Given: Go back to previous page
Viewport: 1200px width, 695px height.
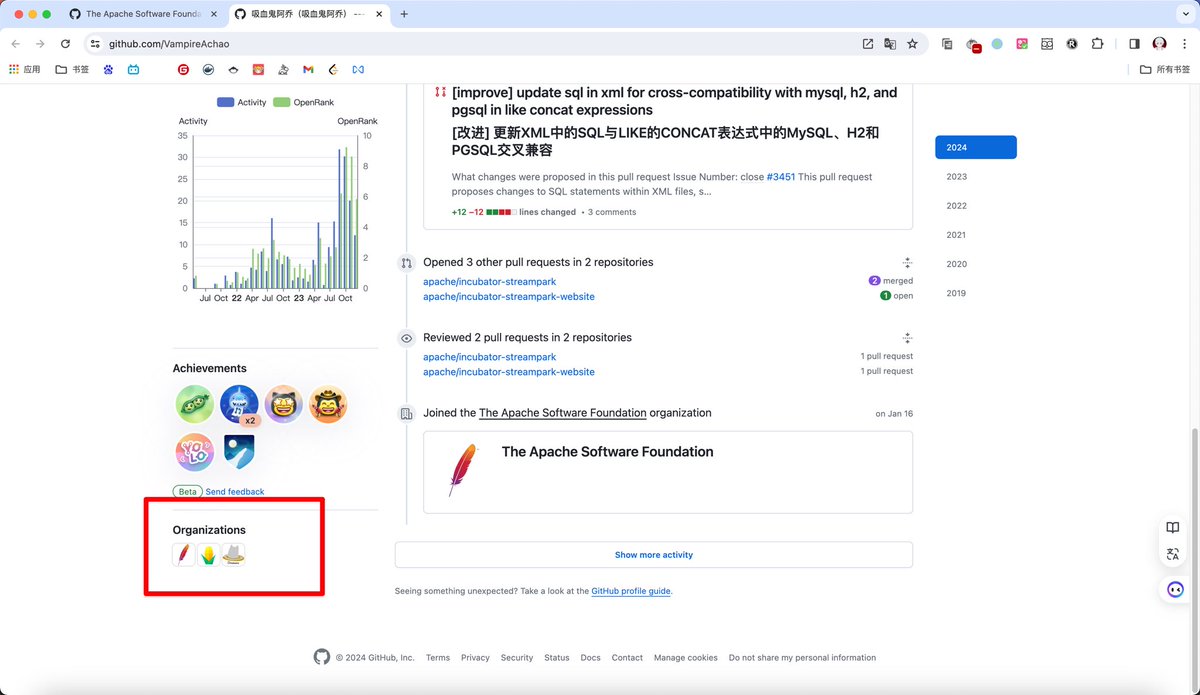Looking at the screenshot, I should [15, 44].
